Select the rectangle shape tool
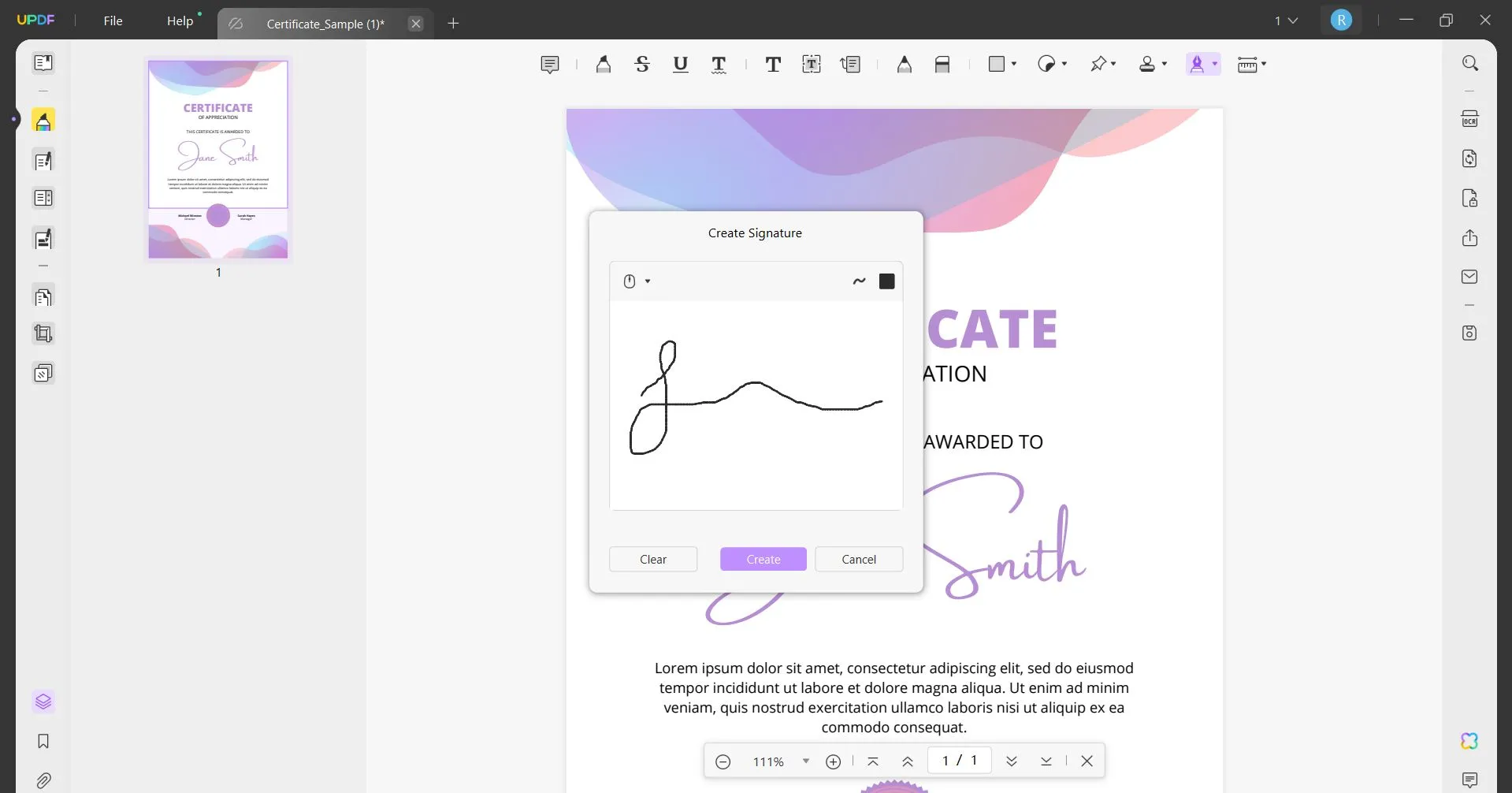Viewport: 1512px width, 793px height. coord(997,64)
